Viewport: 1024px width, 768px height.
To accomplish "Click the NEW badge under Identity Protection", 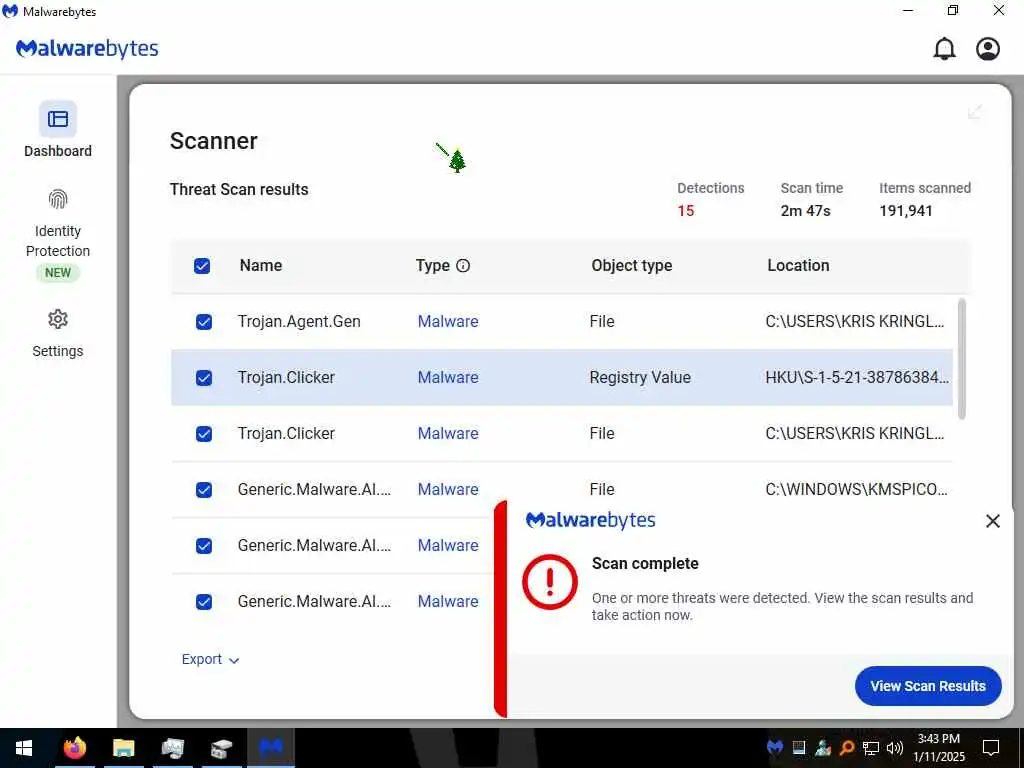I will click(x=57, y=273).
